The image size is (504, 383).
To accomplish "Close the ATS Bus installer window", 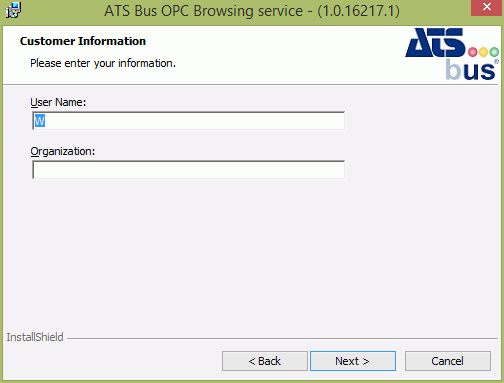I will click(487, 7).
